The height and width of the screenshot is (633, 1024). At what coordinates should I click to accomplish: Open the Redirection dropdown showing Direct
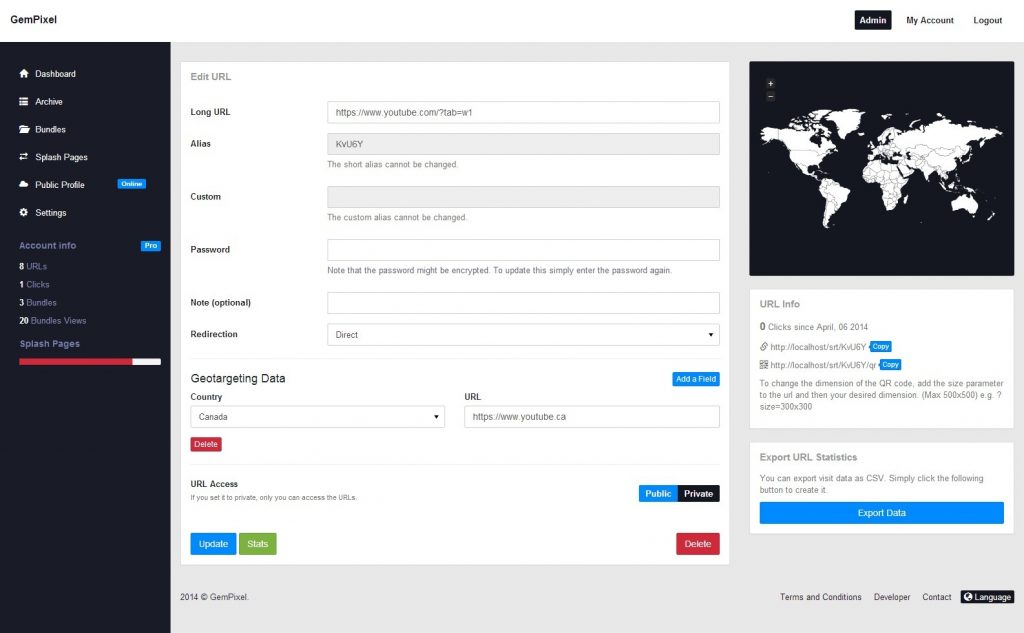522,333
